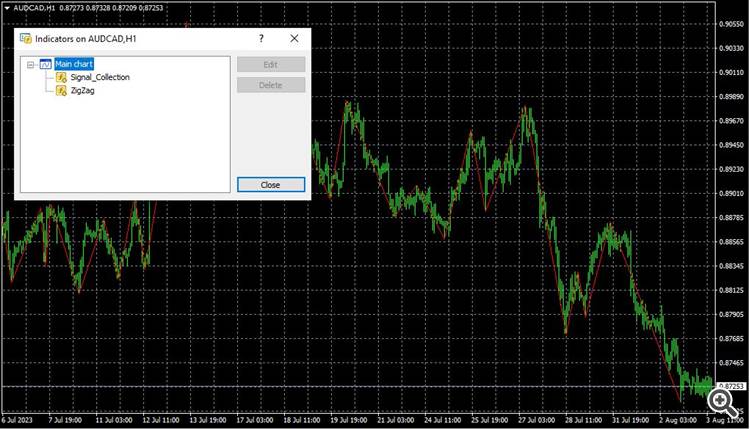This screenshot has width=750, height=429.
Task: Click the Delete button
Action: click(x=271, y=85)
